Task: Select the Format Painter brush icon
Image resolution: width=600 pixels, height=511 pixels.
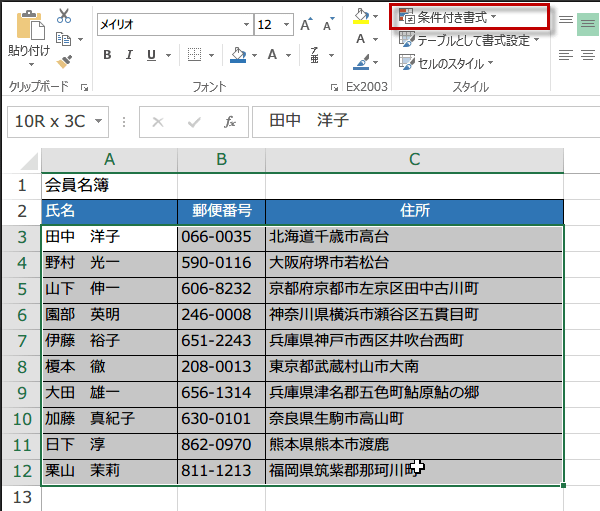Action: pos(65,62)
